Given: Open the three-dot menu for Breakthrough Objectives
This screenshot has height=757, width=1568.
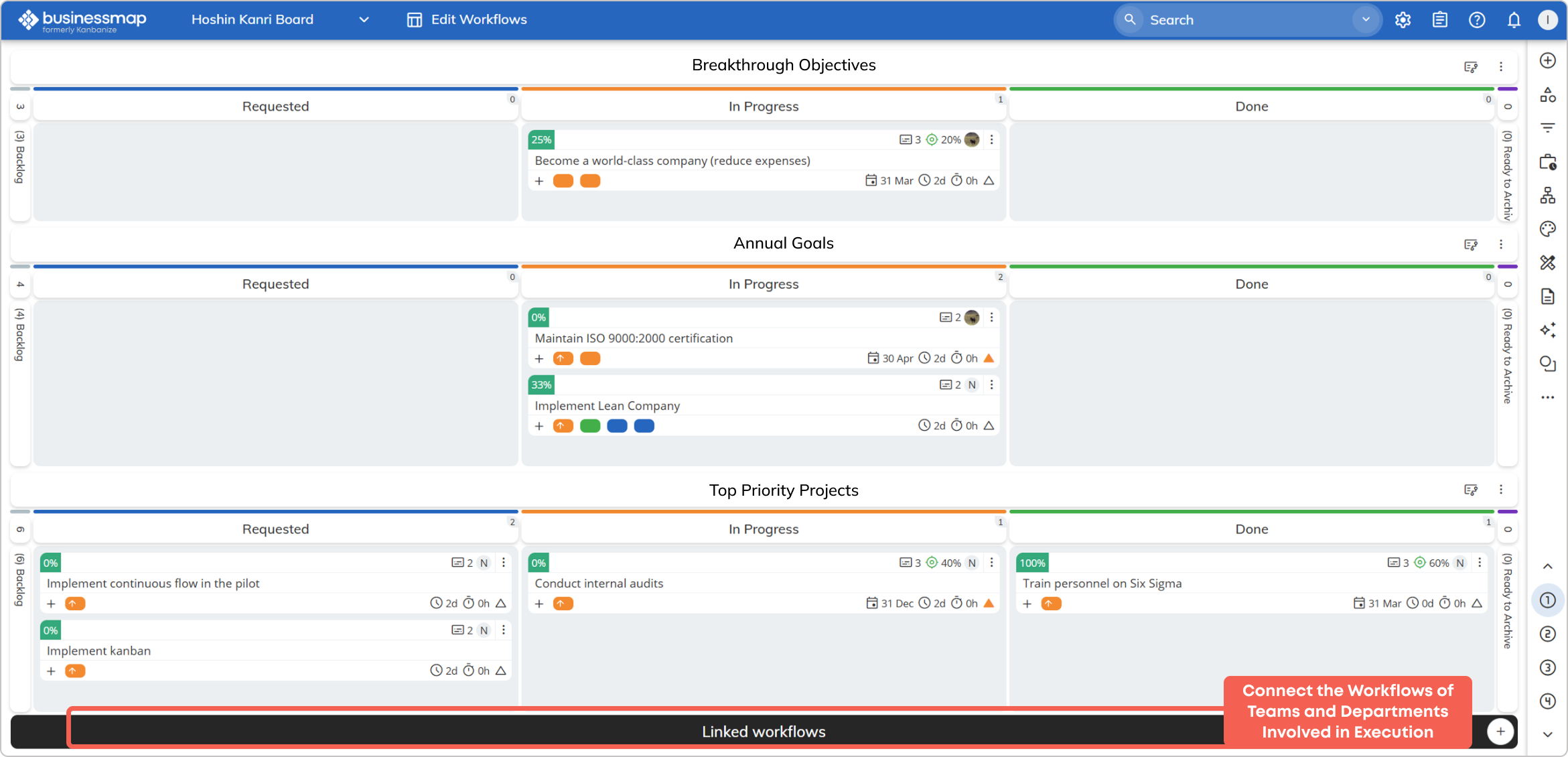Looking at the screenshot, I should coord(1501,66).
